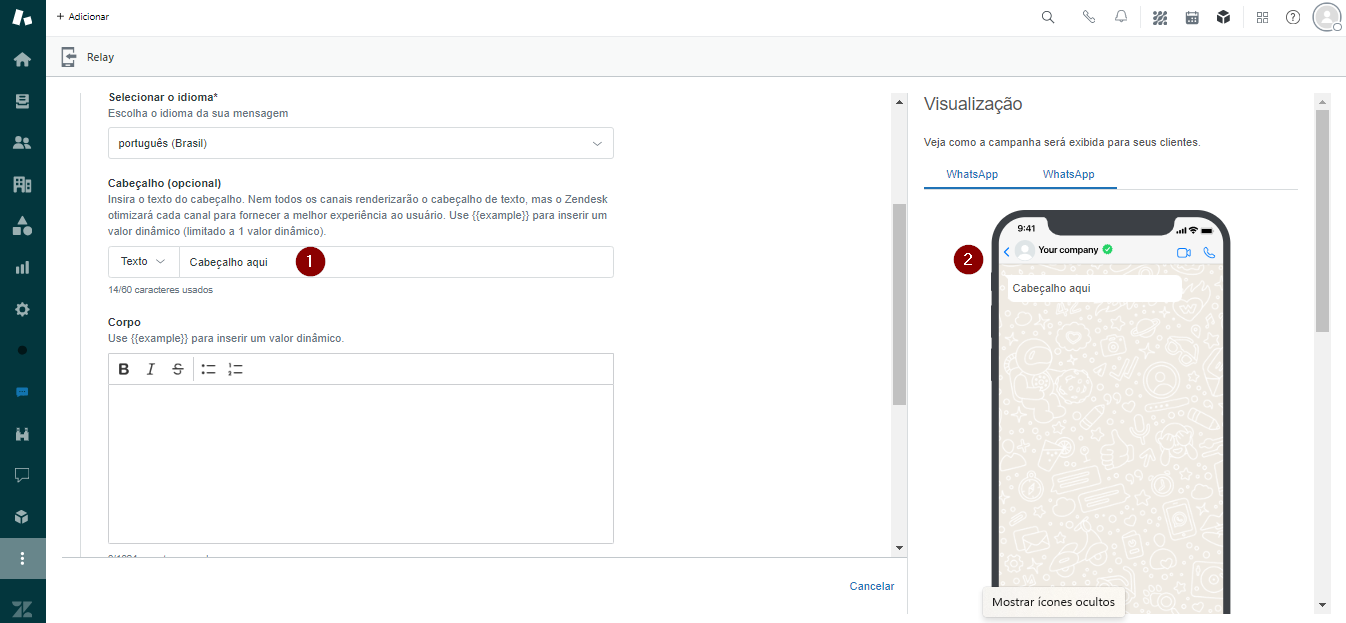The height and width of the screenshot is (623, 1346).
Task: Open the português (Brasil) language dropdown
Action: (x=360, y=143)
